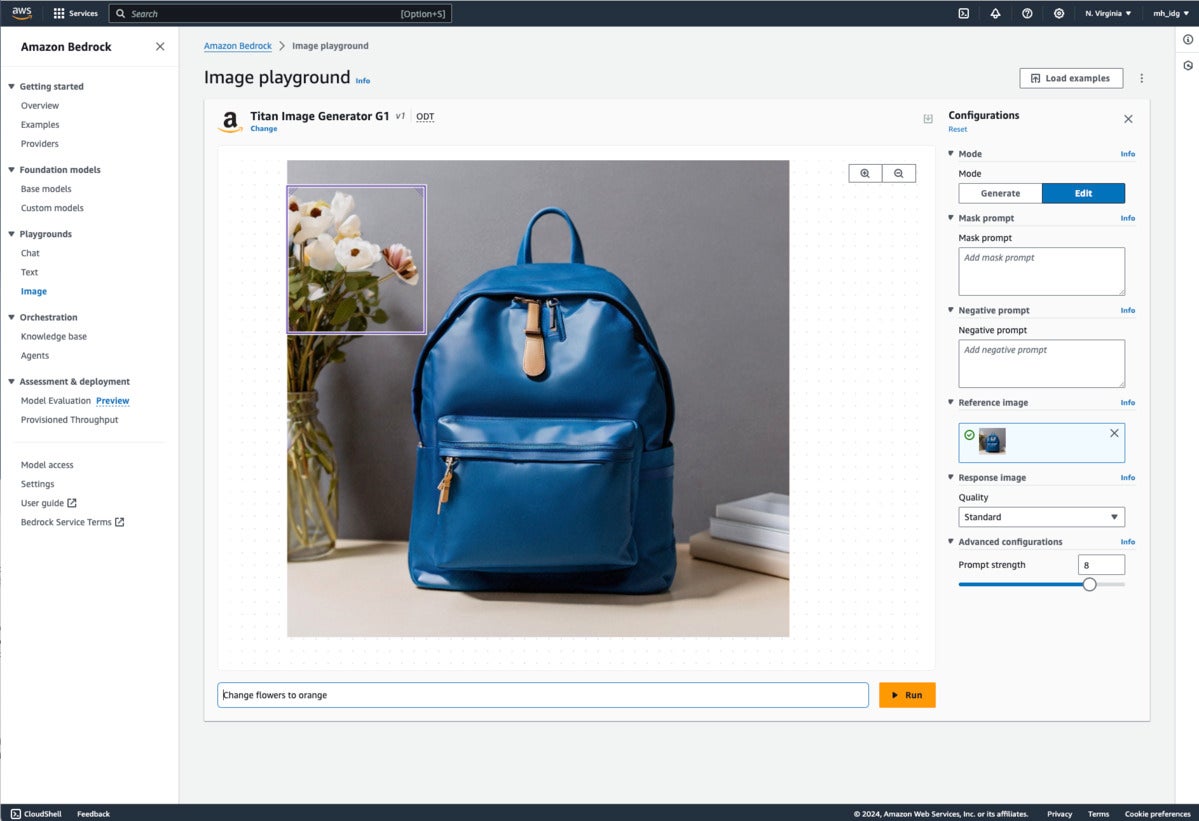Viewport: 1199px width, 821px height.
Task: Open the help question mark icon
Action: pyautogui.click(x=1027, y=13)
